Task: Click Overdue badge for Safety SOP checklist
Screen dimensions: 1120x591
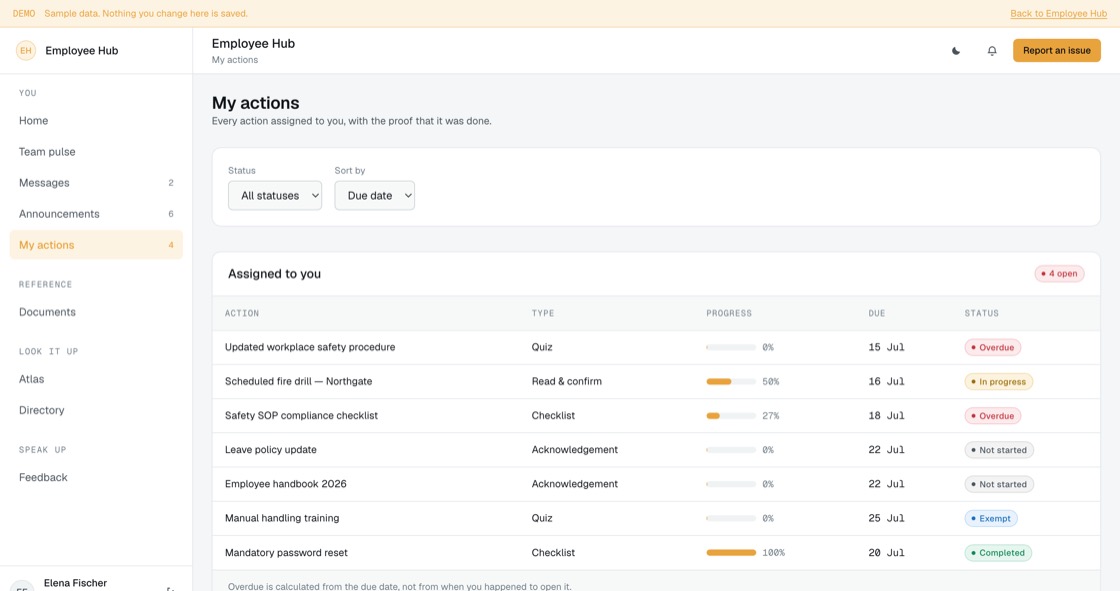Action: [993, 416]
